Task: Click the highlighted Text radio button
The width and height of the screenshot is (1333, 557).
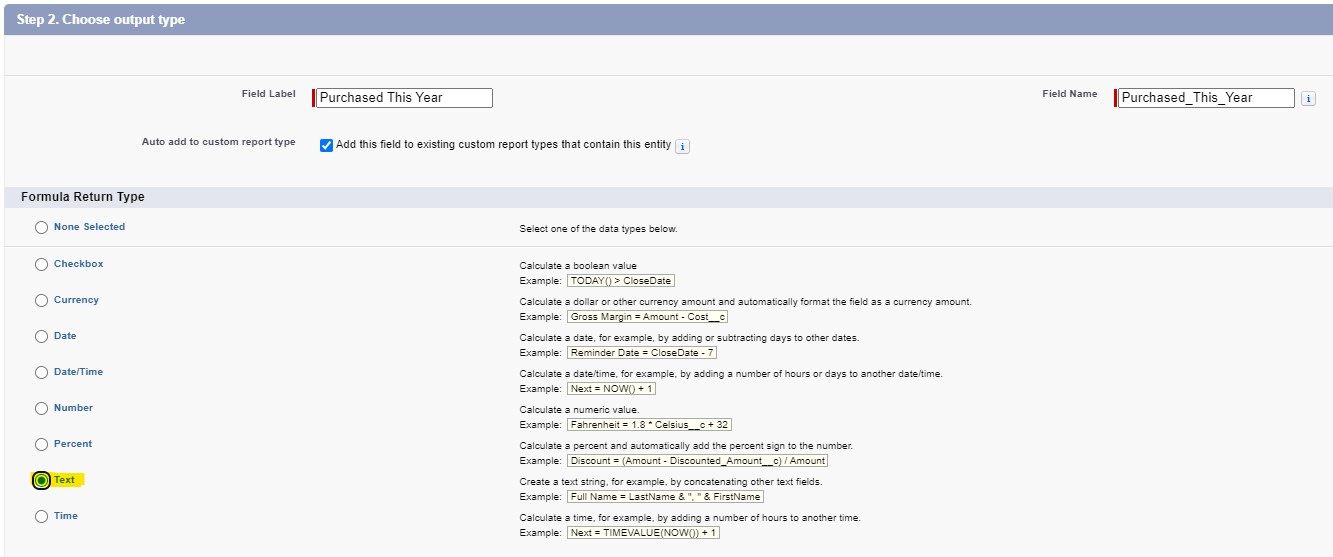Action: tap(41, 481)
